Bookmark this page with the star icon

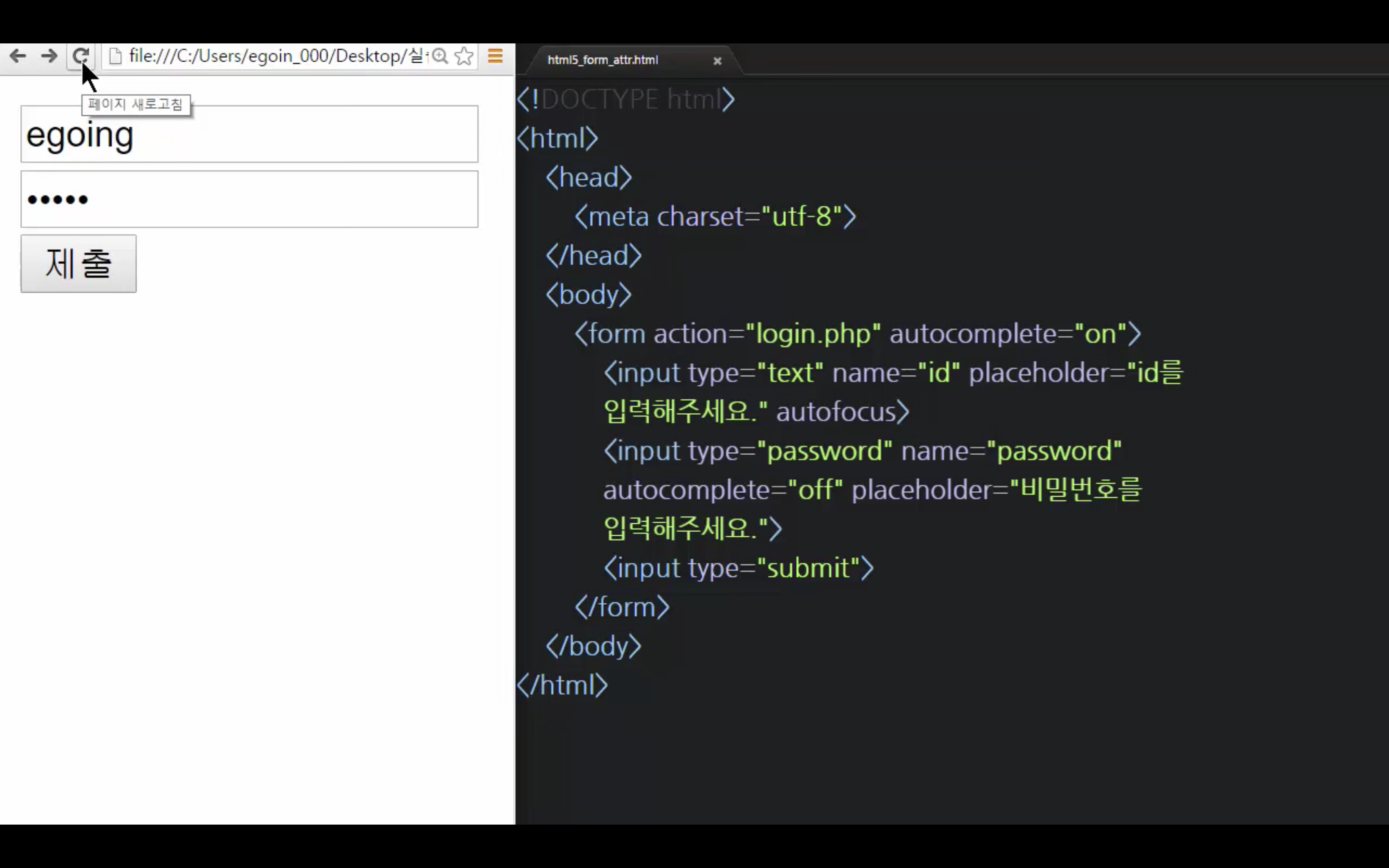tap(464, 56)
